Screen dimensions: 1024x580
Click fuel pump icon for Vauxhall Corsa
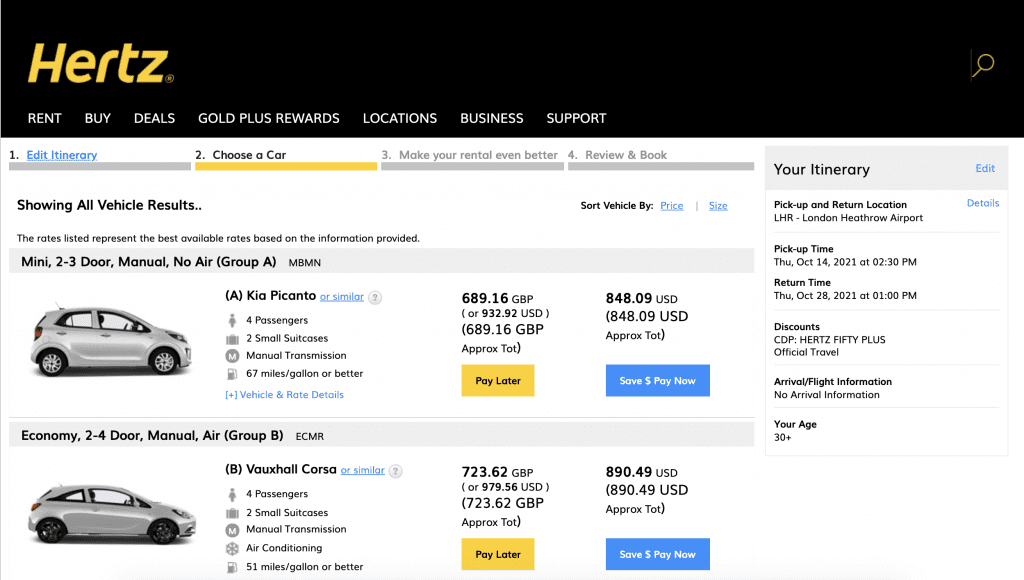[232, 567]
